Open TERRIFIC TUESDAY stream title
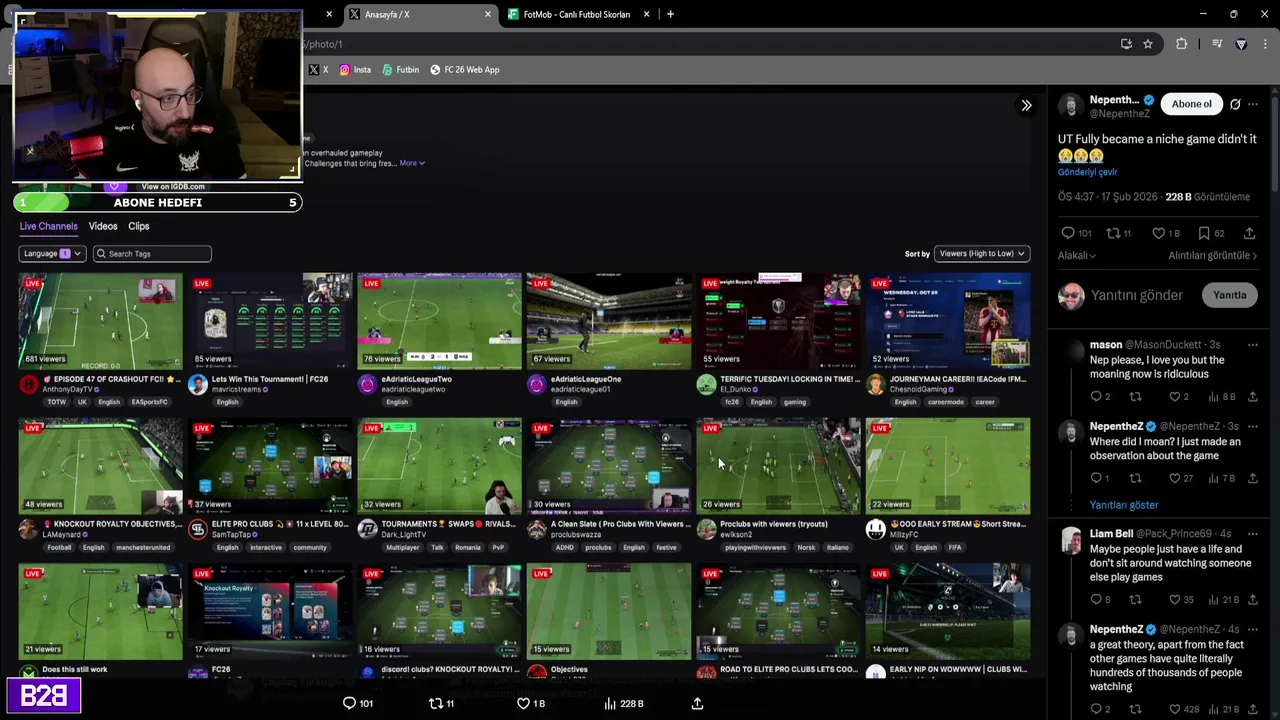 pyautogui.click(x=790, y=379)
